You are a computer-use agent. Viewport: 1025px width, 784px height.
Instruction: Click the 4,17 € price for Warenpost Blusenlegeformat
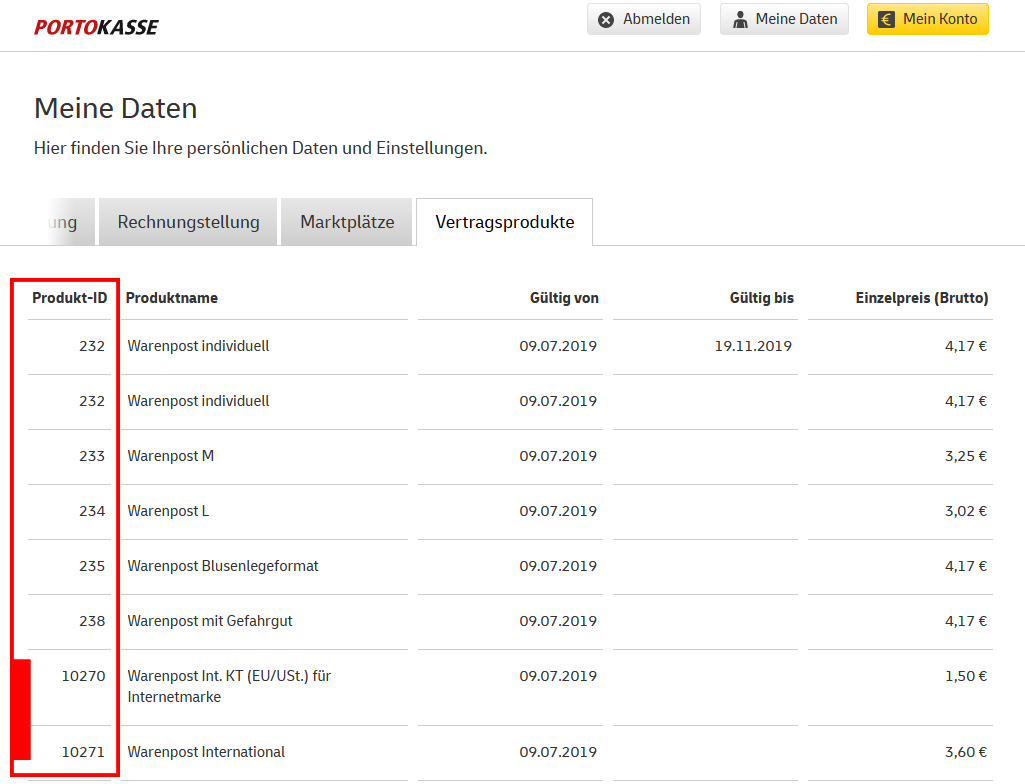[x=966, y=566]
